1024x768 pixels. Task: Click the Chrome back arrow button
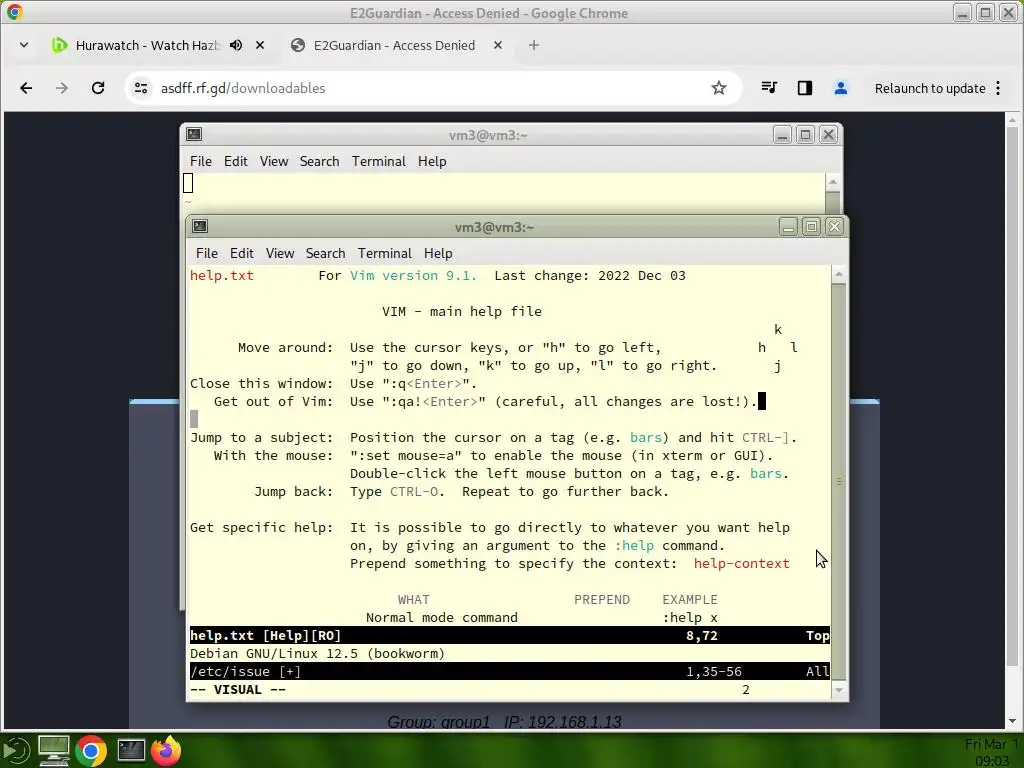click(x=26, y=88)
